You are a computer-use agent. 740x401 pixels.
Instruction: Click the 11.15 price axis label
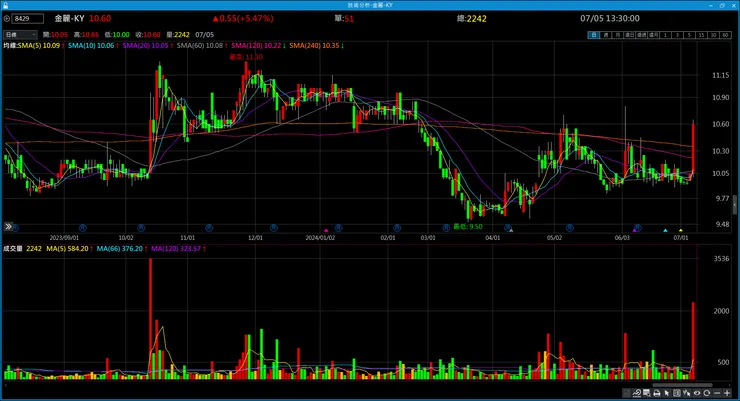720,75
